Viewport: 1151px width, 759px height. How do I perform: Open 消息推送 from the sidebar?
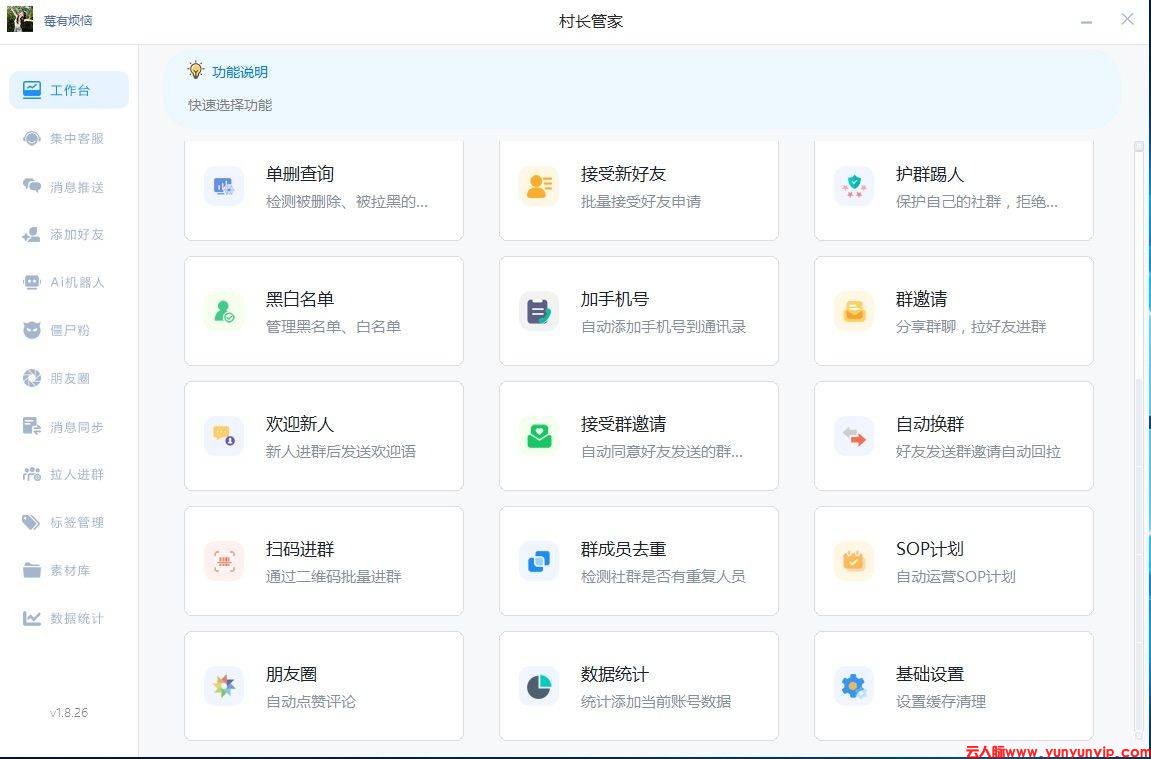click(x=69, y=186)
